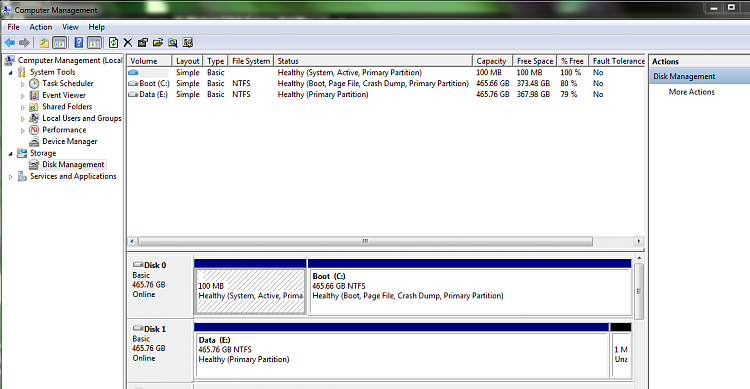Click the Actions pane title
The height and width of the screenshot is (389, 750).
[x=665, y=62]
